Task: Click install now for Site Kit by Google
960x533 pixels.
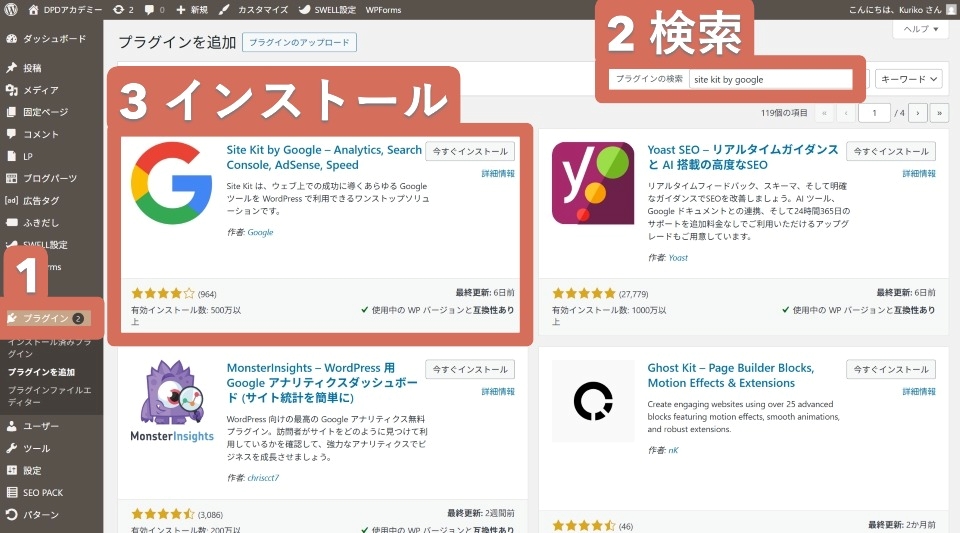Action: coord(470,151)
